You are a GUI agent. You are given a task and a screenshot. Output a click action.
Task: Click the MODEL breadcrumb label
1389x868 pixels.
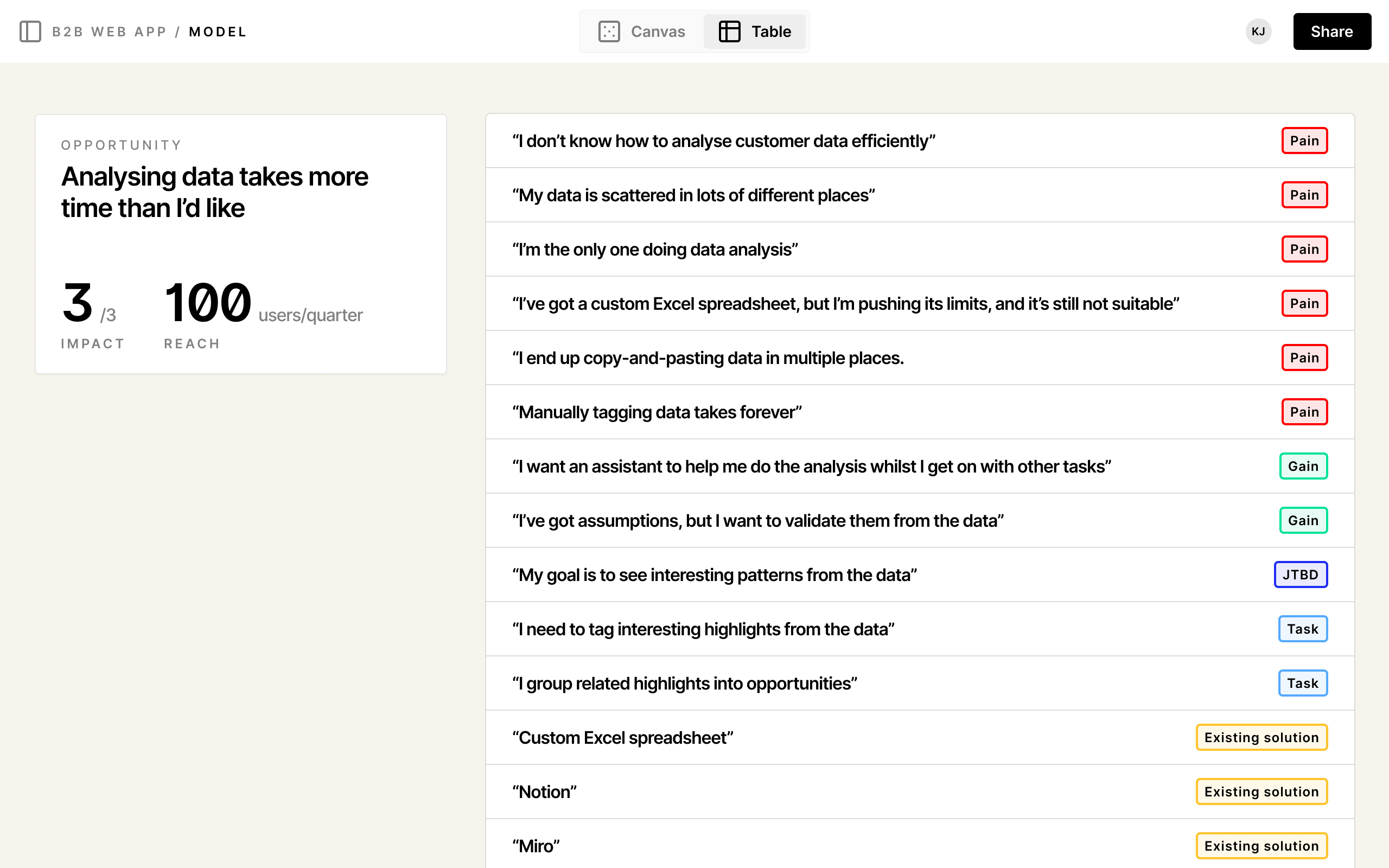tap(218, 31)
